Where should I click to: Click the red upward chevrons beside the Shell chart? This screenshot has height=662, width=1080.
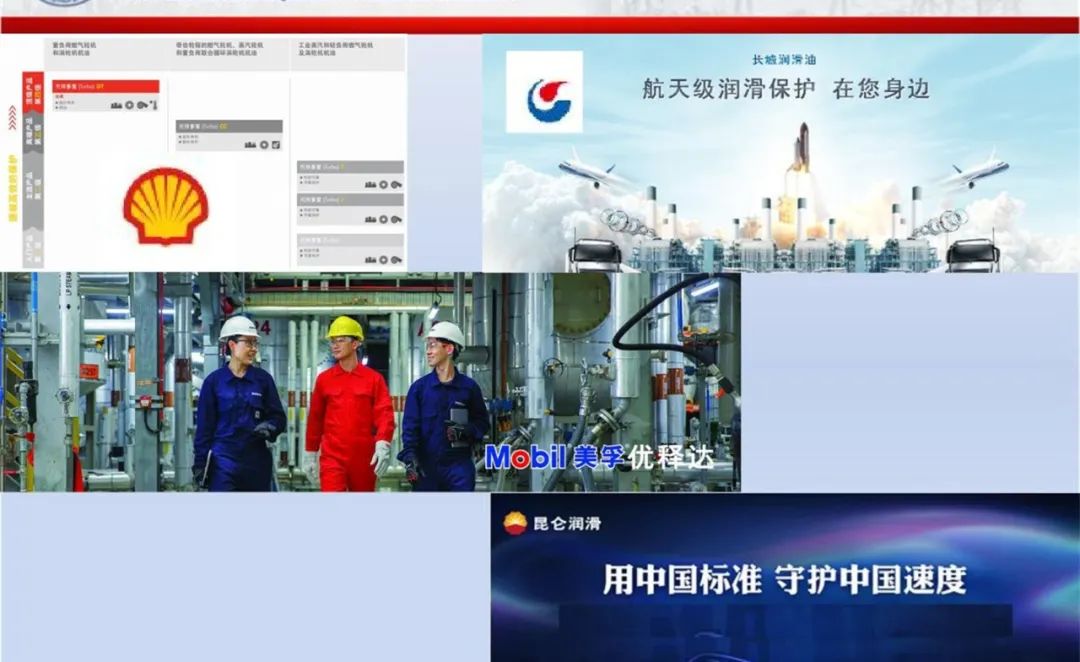(12, 118)
